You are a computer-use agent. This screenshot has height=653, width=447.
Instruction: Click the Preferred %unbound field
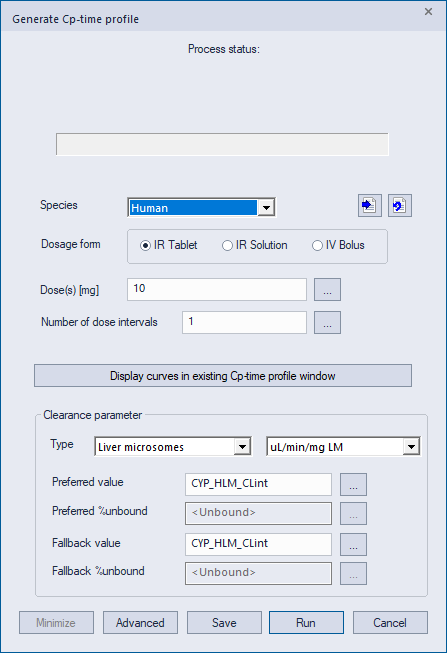(258, 513)
